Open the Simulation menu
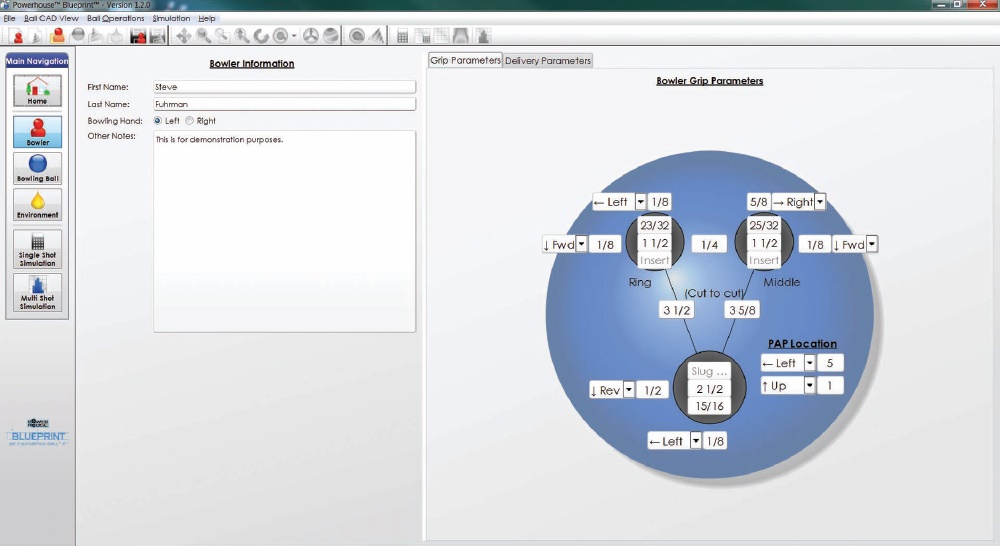Screen dimensions: 1000x546 point(171,18)
